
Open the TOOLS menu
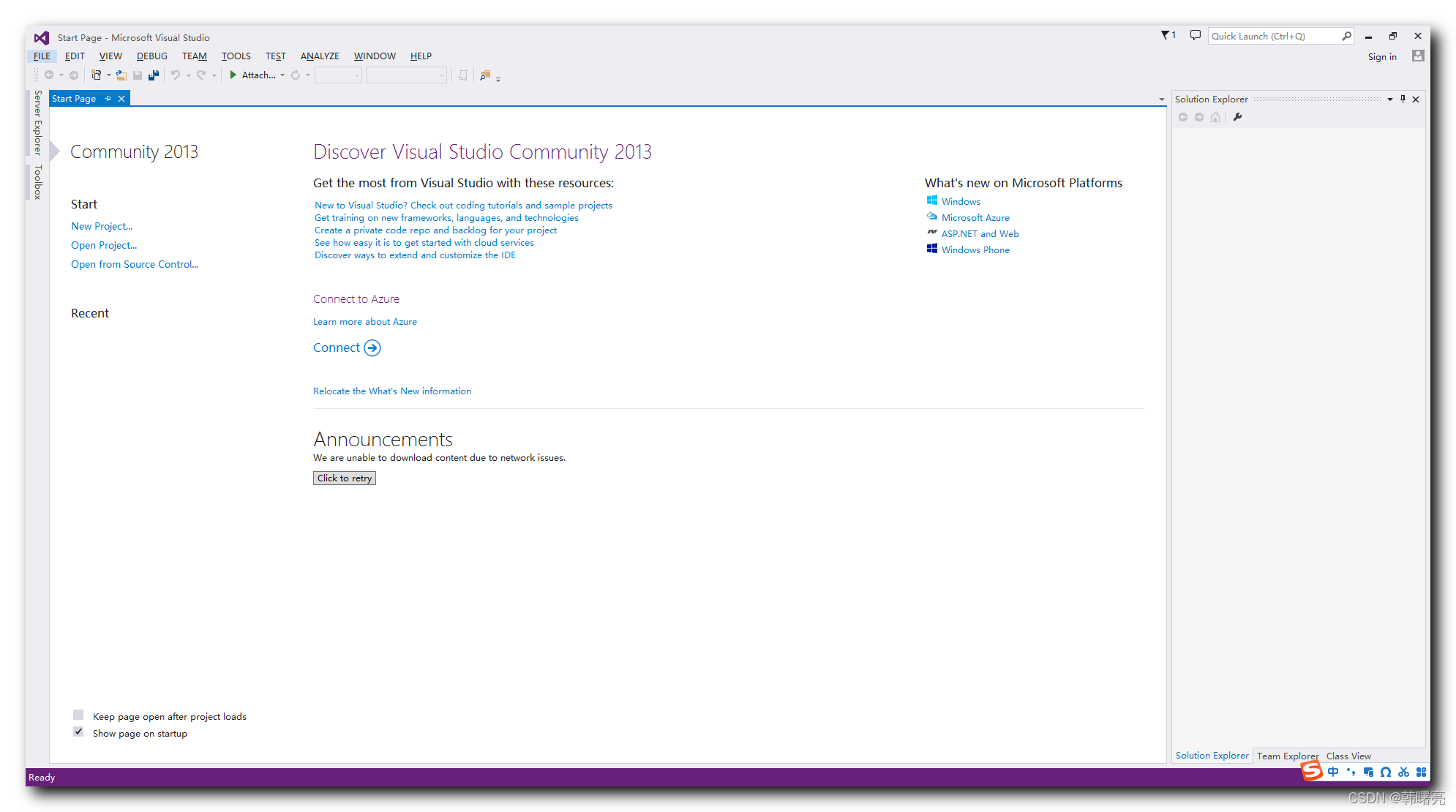pyautogui.click(x=236, y=56)
